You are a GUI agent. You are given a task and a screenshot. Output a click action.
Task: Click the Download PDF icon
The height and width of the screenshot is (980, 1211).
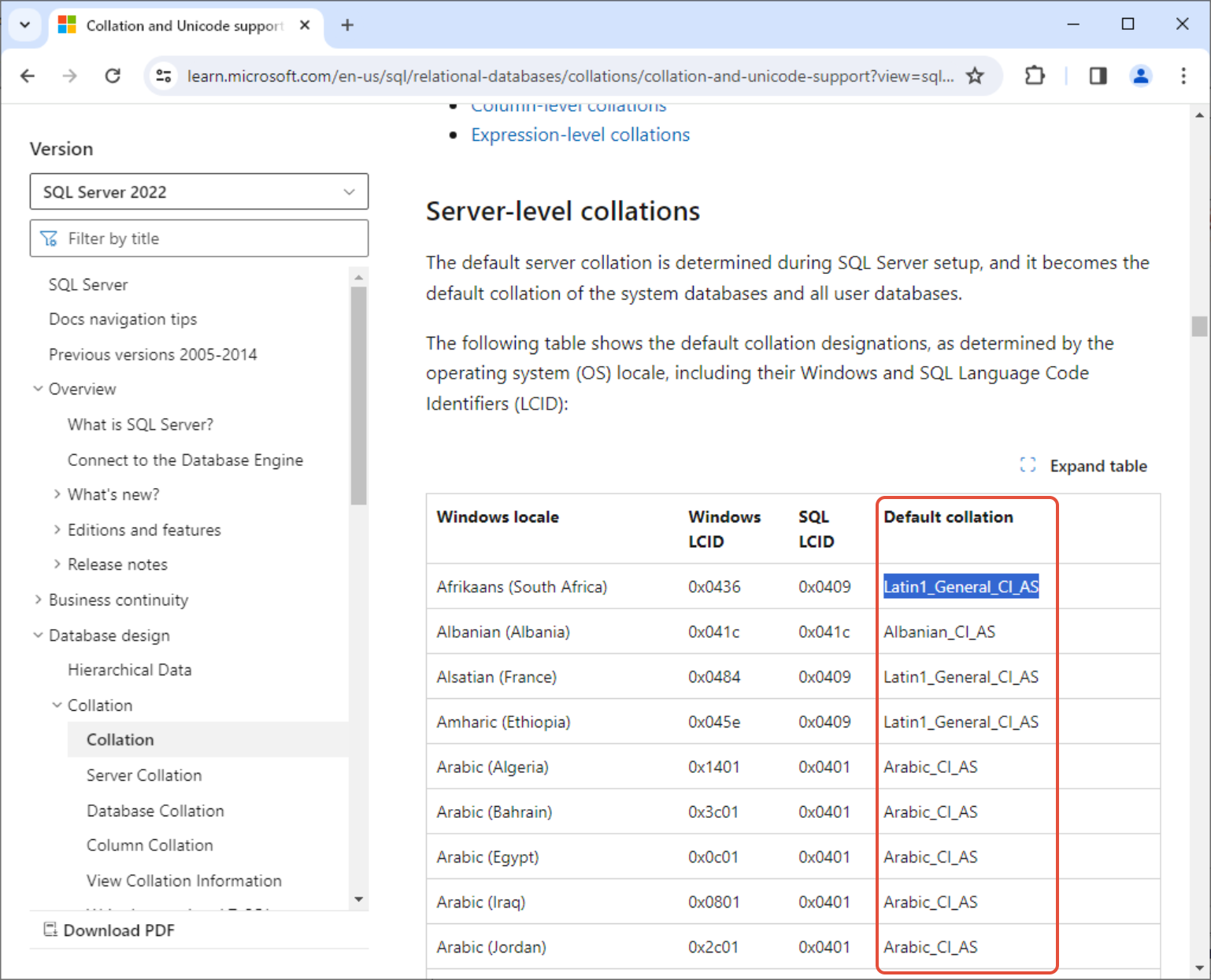(x=50, y=930)
